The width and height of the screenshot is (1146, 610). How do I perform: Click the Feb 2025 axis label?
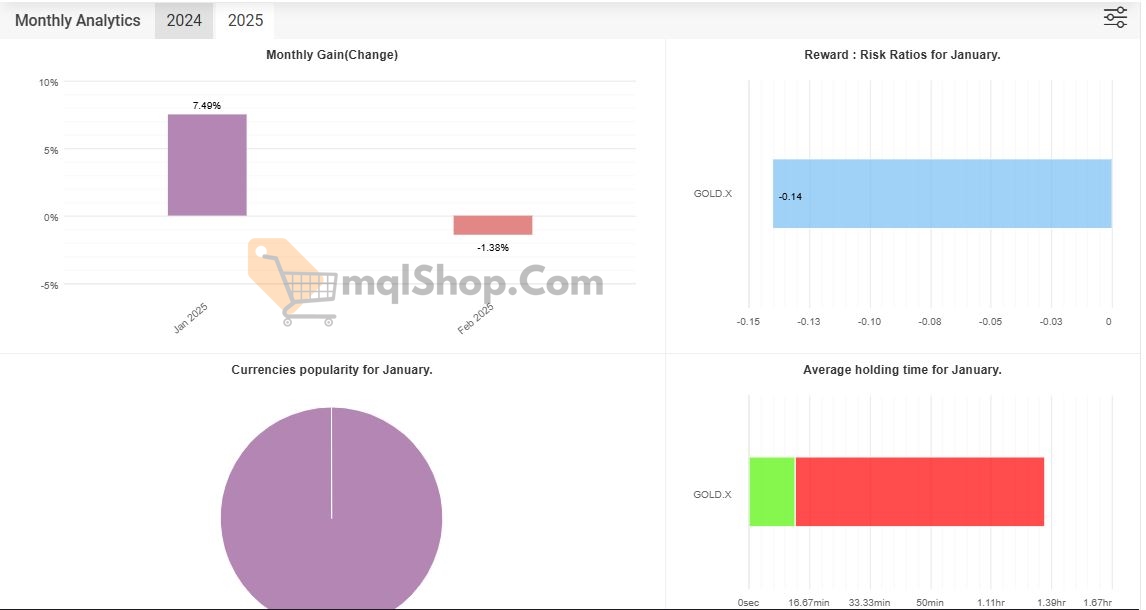(x=475, y=319)
